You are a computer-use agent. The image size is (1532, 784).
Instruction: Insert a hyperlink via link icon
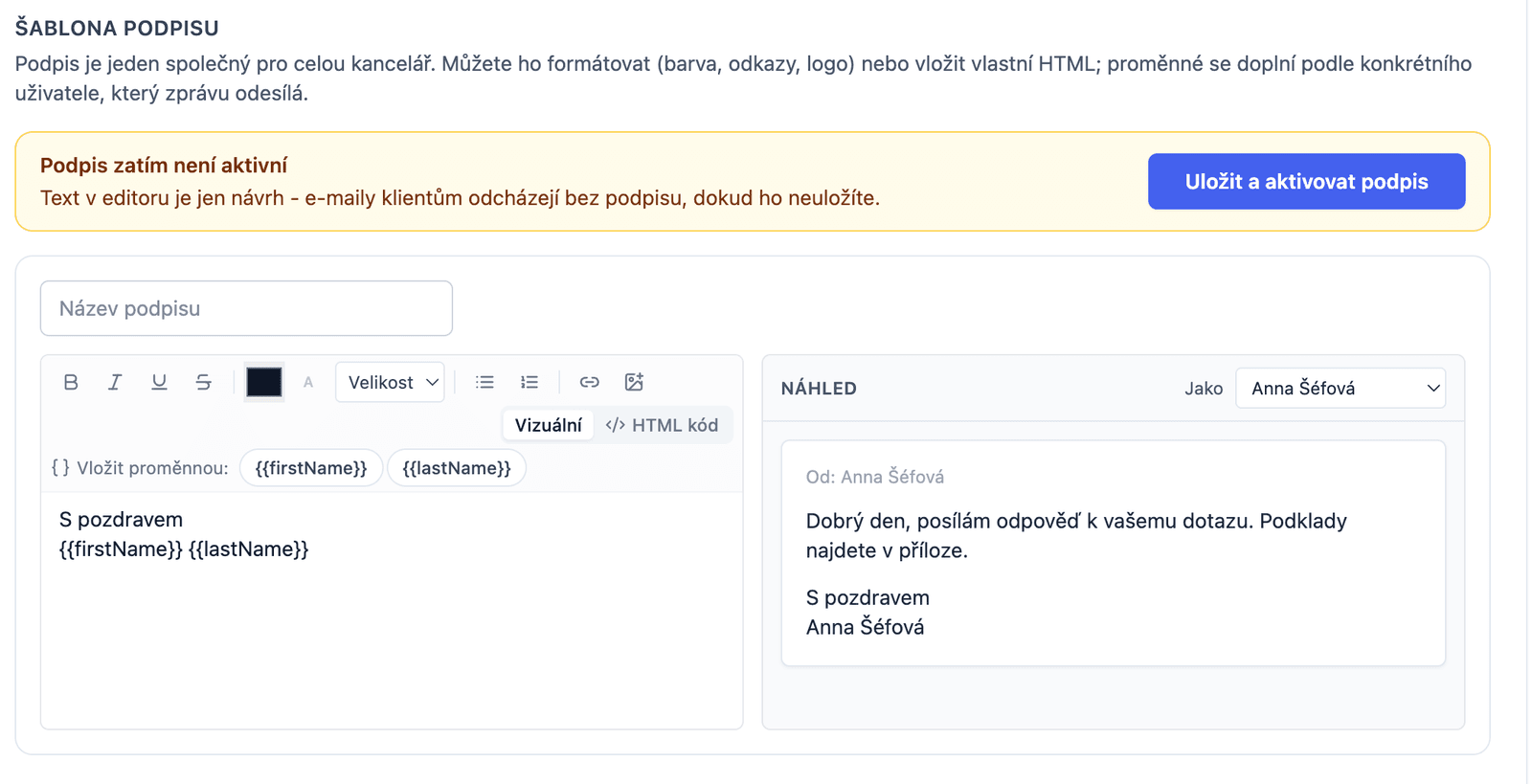pos(590,382)
